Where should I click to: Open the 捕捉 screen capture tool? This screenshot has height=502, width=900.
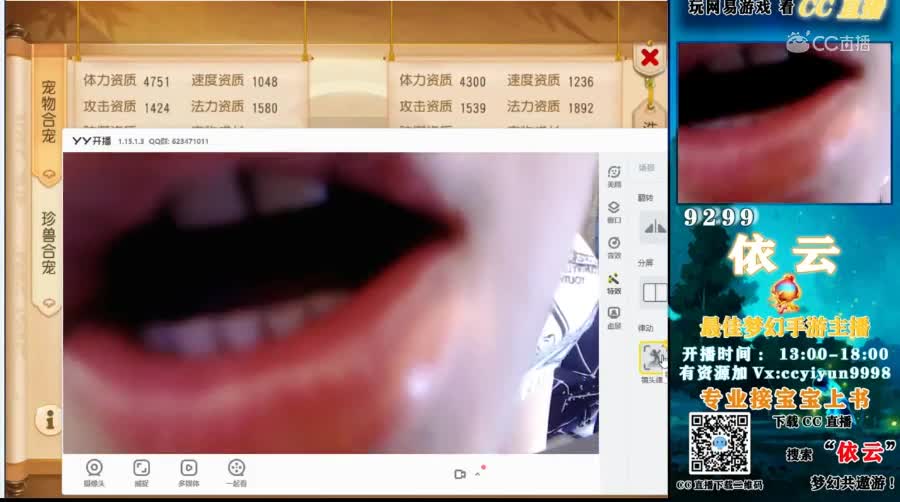141,473
